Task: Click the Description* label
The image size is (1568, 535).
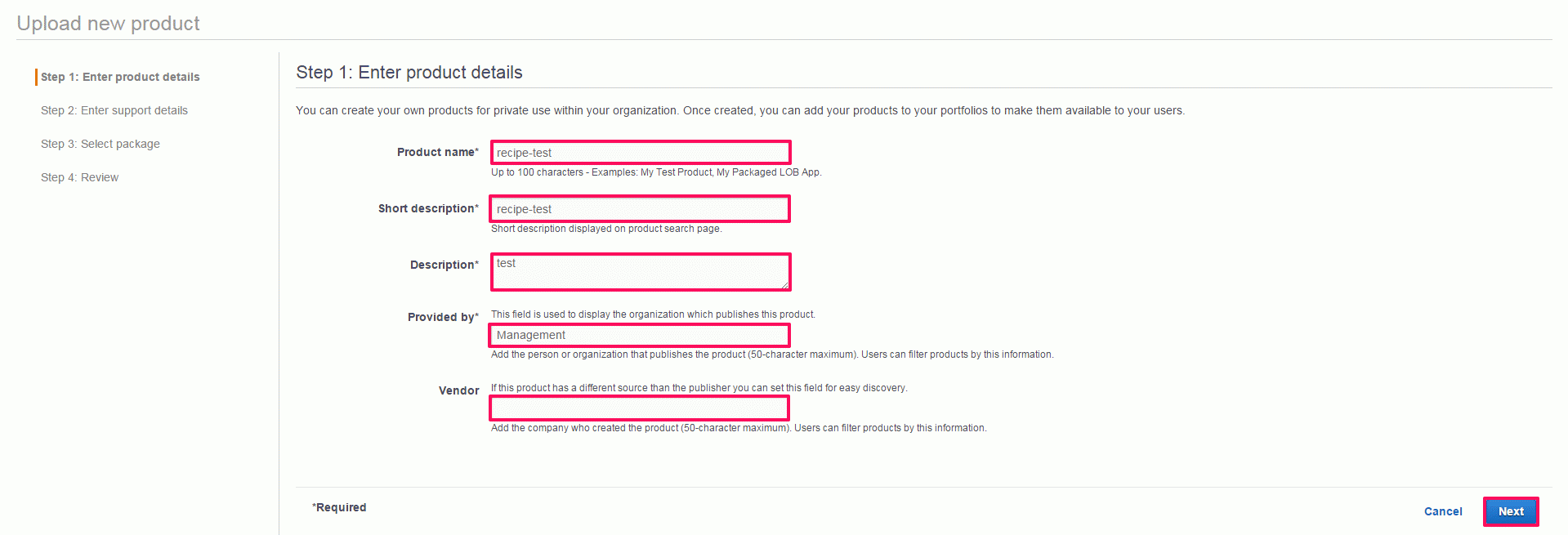Action: click(x=444, y=265)
